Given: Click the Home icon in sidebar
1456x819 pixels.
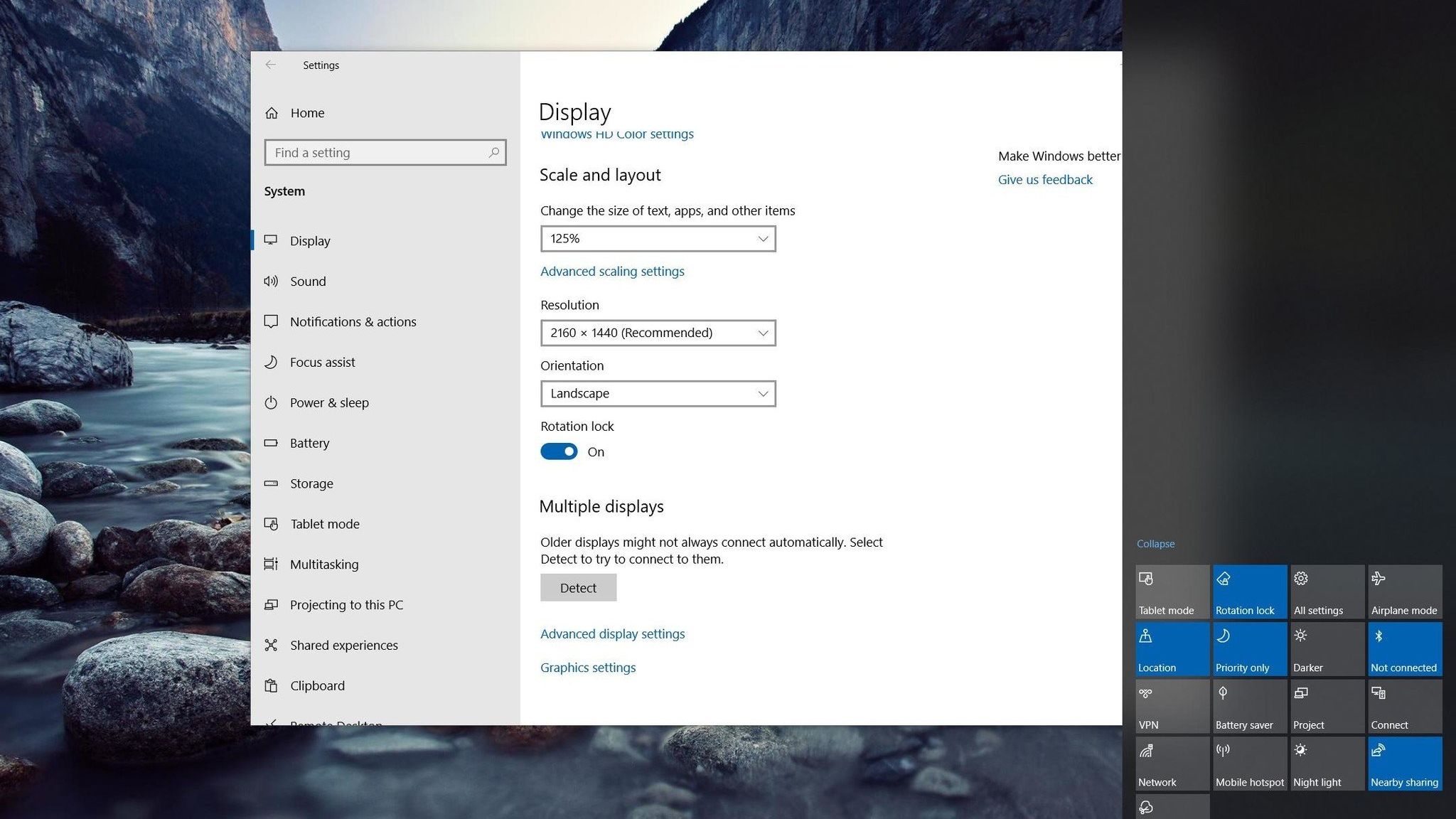Looking at the screenshot, I should coord(272,113).
